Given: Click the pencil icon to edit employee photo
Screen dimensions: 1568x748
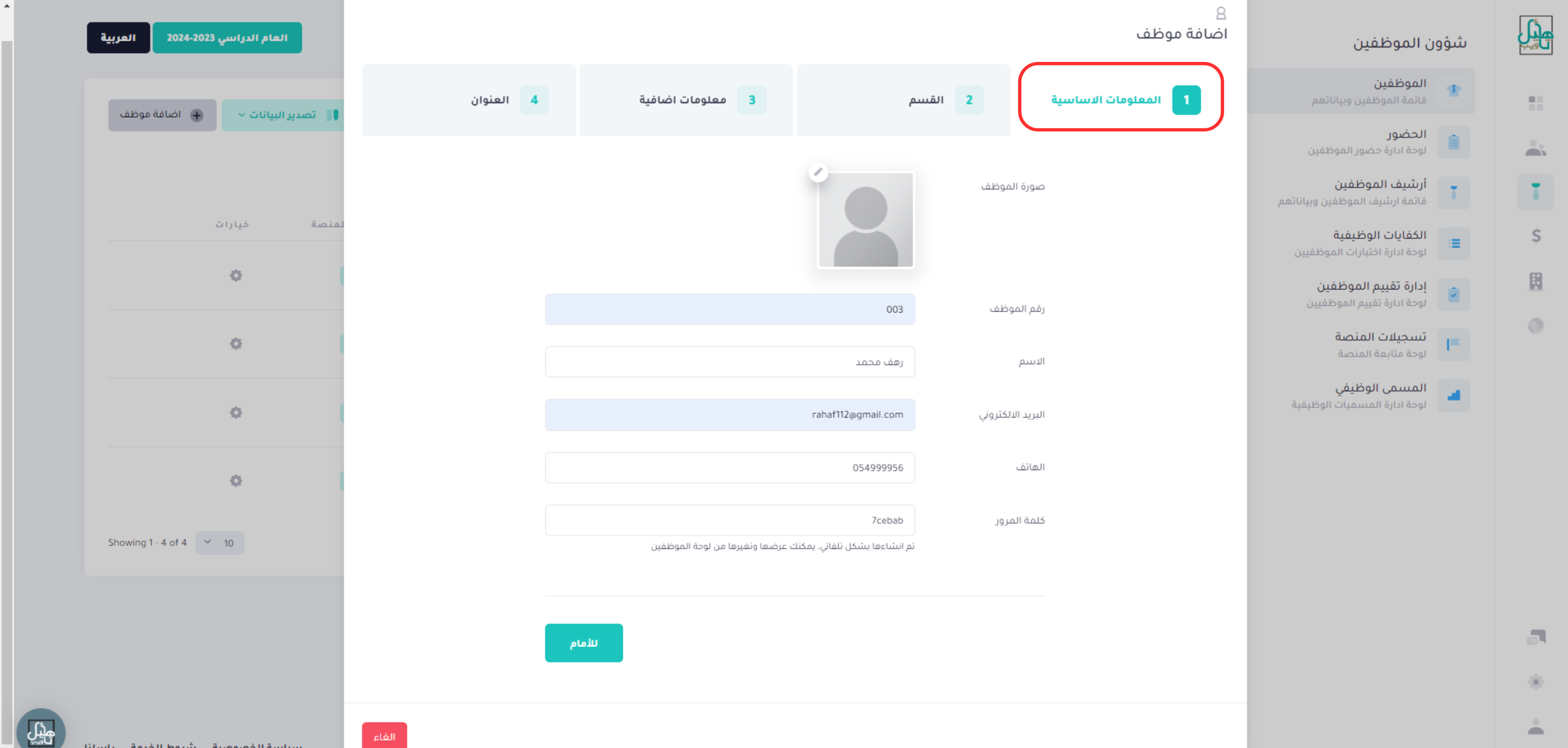Looking at the screenshot, I should point(818,172).
